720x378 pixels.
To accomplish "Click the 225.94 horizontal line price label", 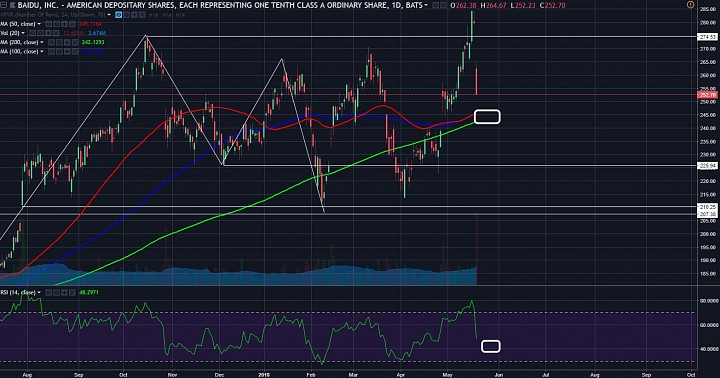I will tap(707, 166).
